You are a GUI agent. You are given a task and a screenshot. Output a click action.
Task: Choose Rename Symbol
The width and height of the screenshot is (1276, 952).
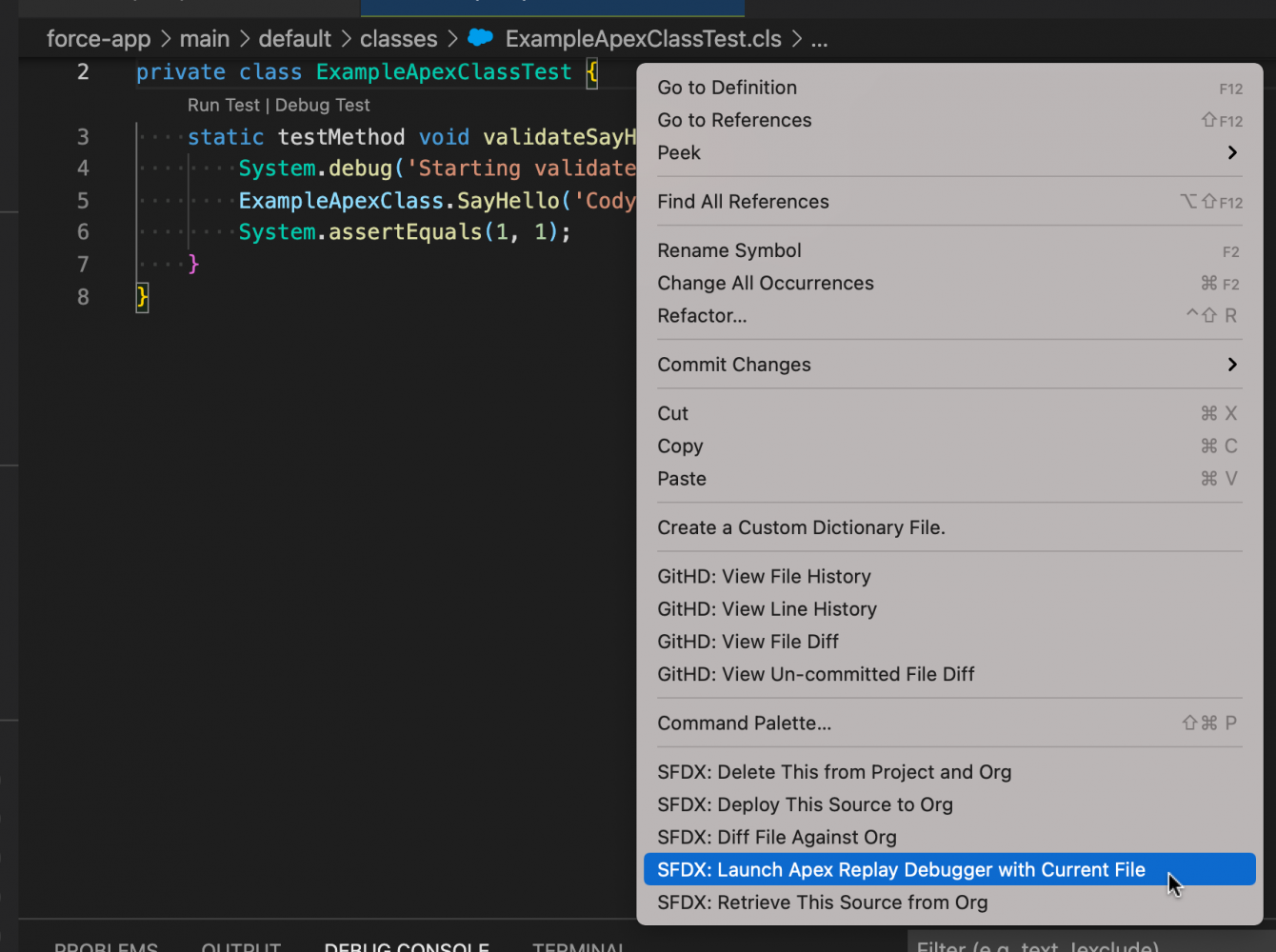[x=949, y=250]
